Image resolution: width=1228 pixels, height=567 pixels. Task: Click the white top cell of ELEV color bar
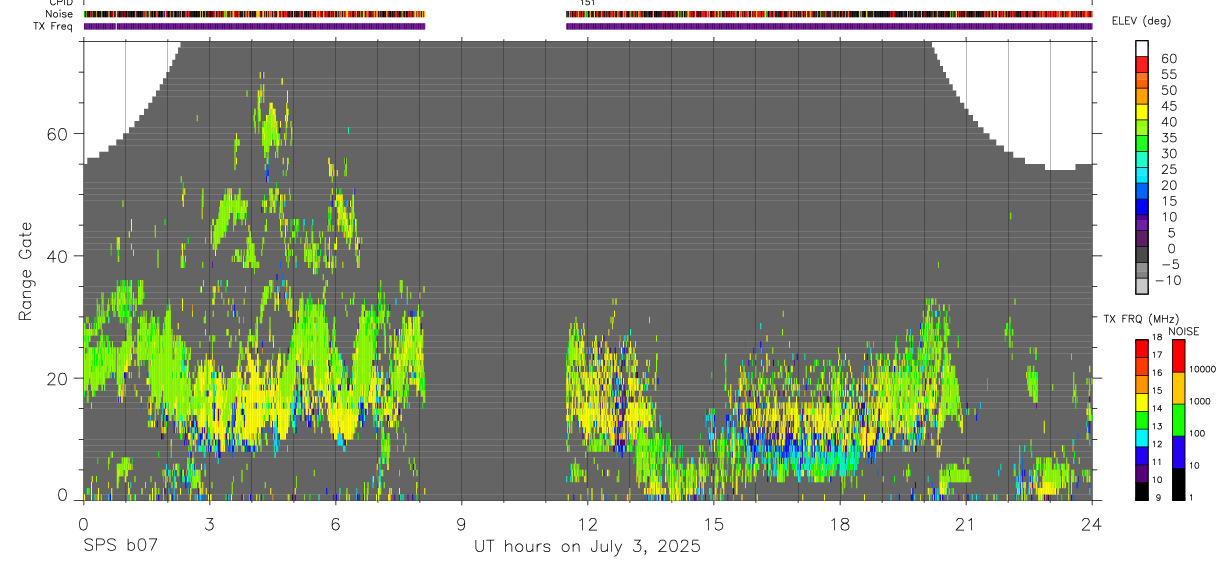click(1143, 48)
